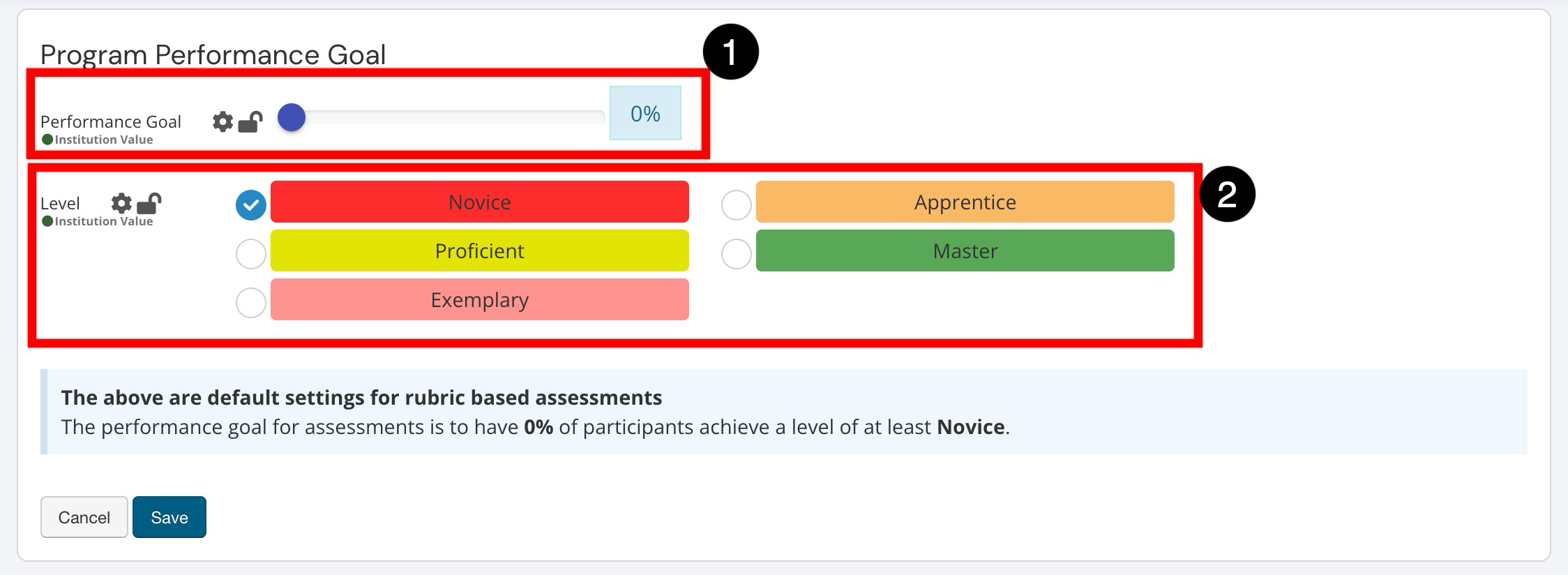Click the pink Exemplary level bar
The width and height of the screenshot is (1568, 575).
point(479,299)
